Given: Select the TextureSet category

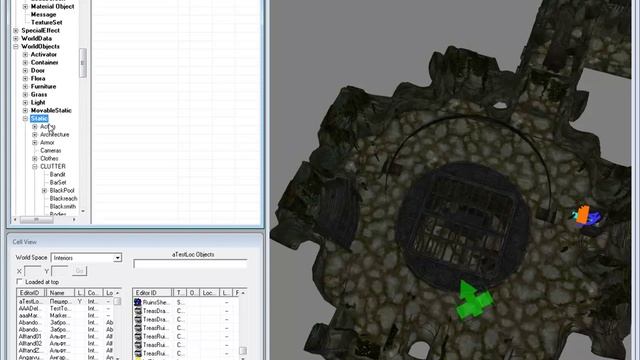Looking at the screenshot, I should [x=47, y=22].
